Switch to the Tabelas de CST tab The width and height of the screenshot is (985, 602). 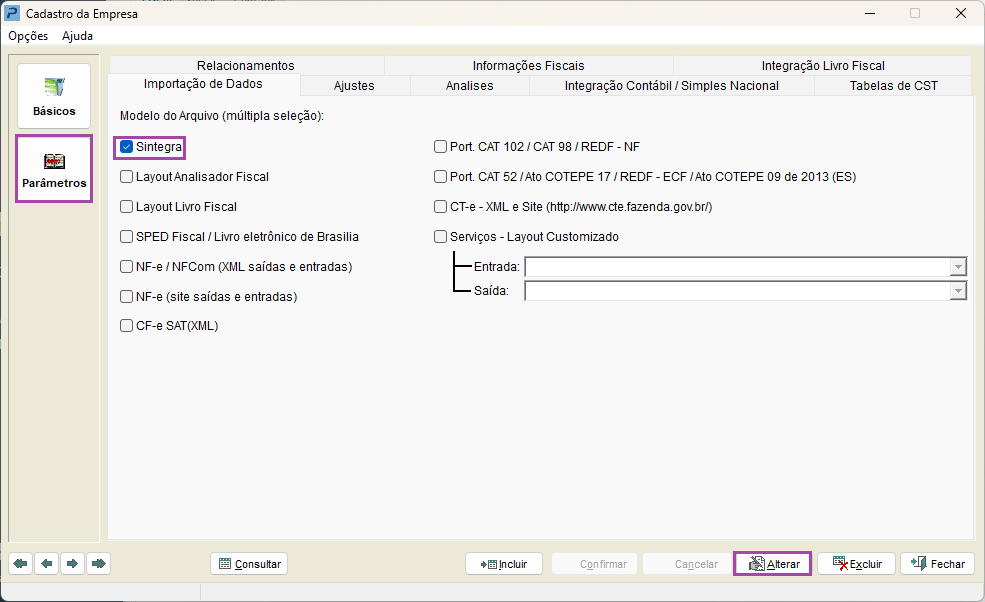pos(893,86)
